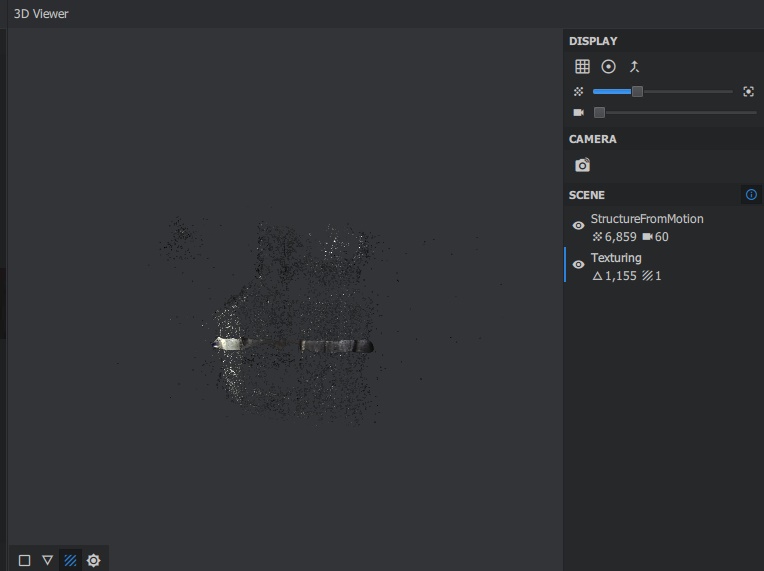The width and height of the screenshot is (764, 571).
Task: Click the point size dots icon
Action: point(578,92)
